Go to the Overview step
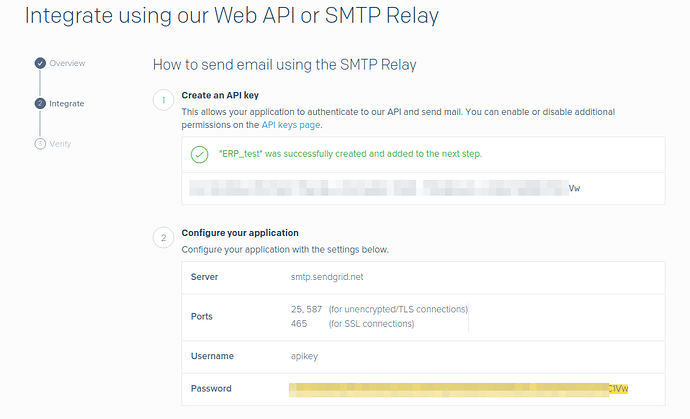 coord(67,64)
